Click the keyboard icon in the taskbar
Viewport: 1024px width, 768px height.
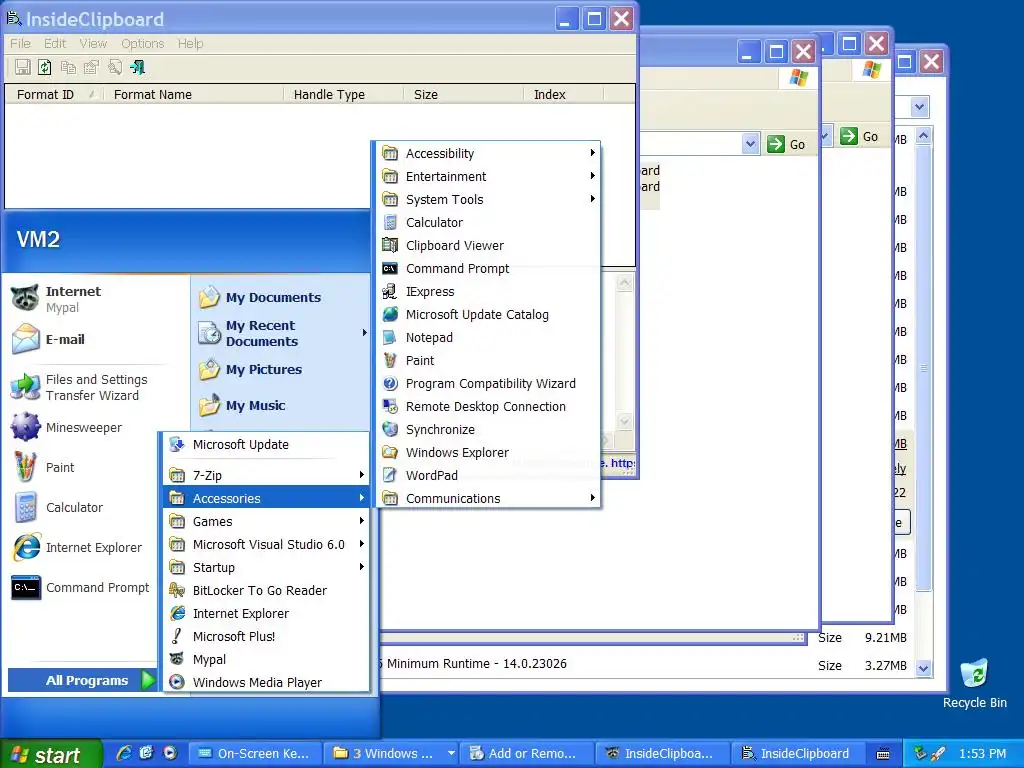tap(883, 754)
